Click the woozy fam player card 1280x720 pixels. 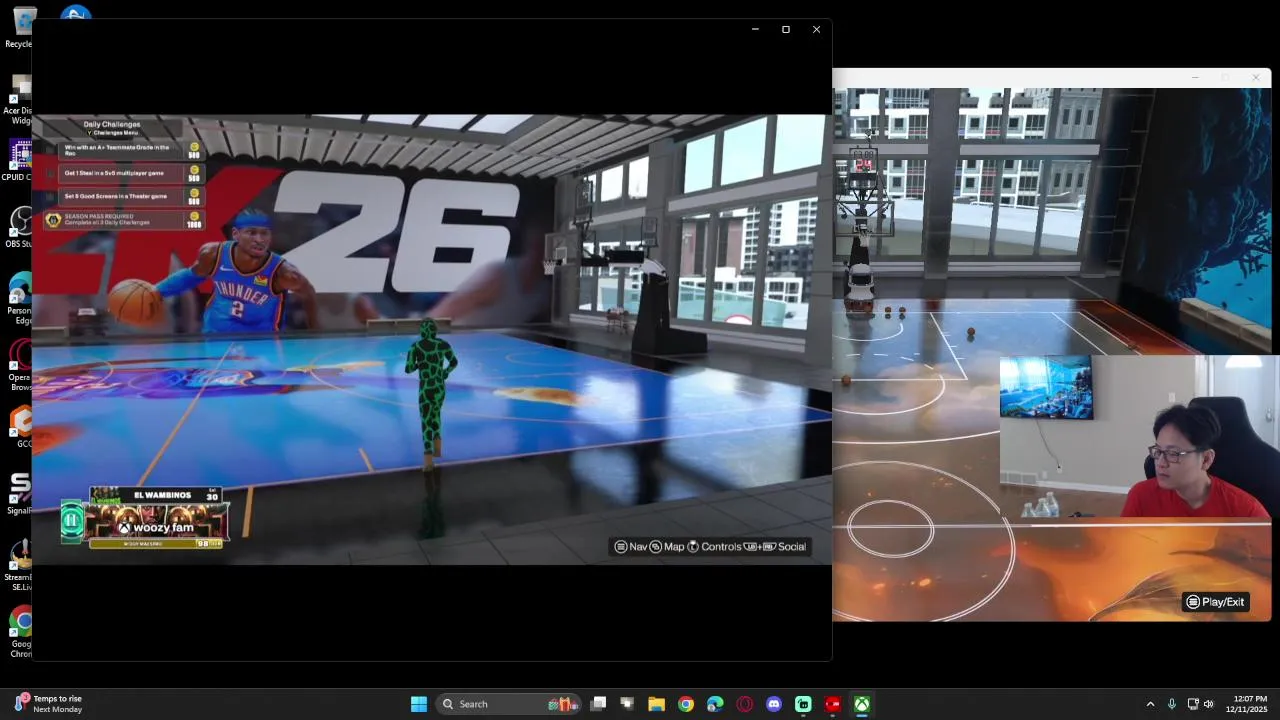(x=157, y=522)
